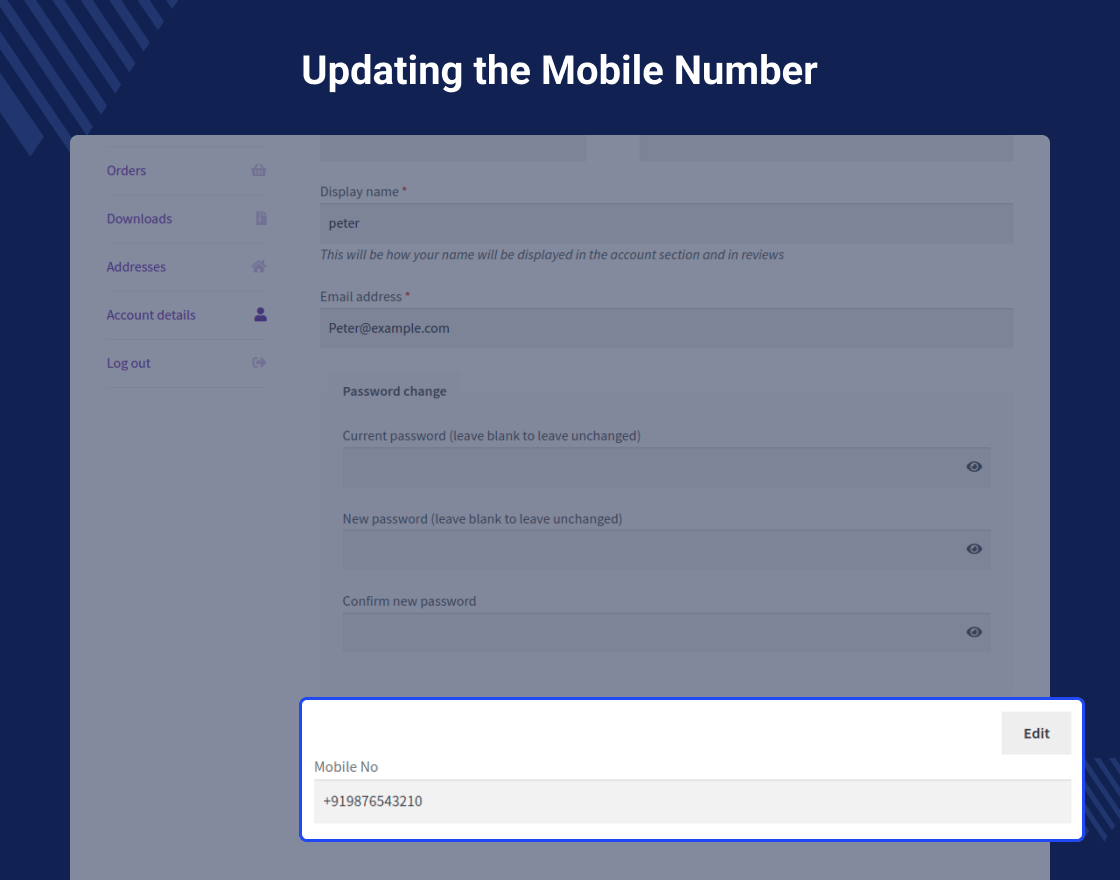
Task: Focus the Current password field
Action: (650, 466)
